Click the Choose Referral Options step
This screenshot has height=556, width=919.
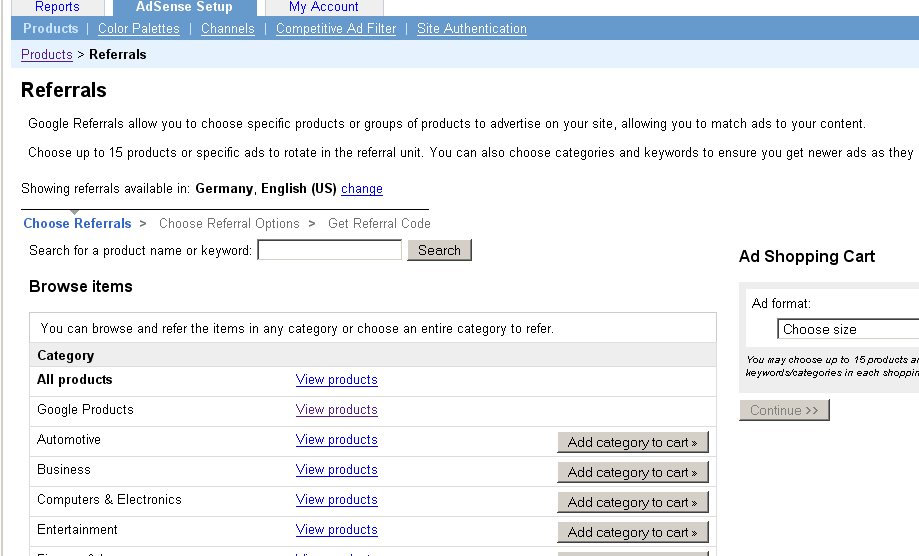(229, 224)
